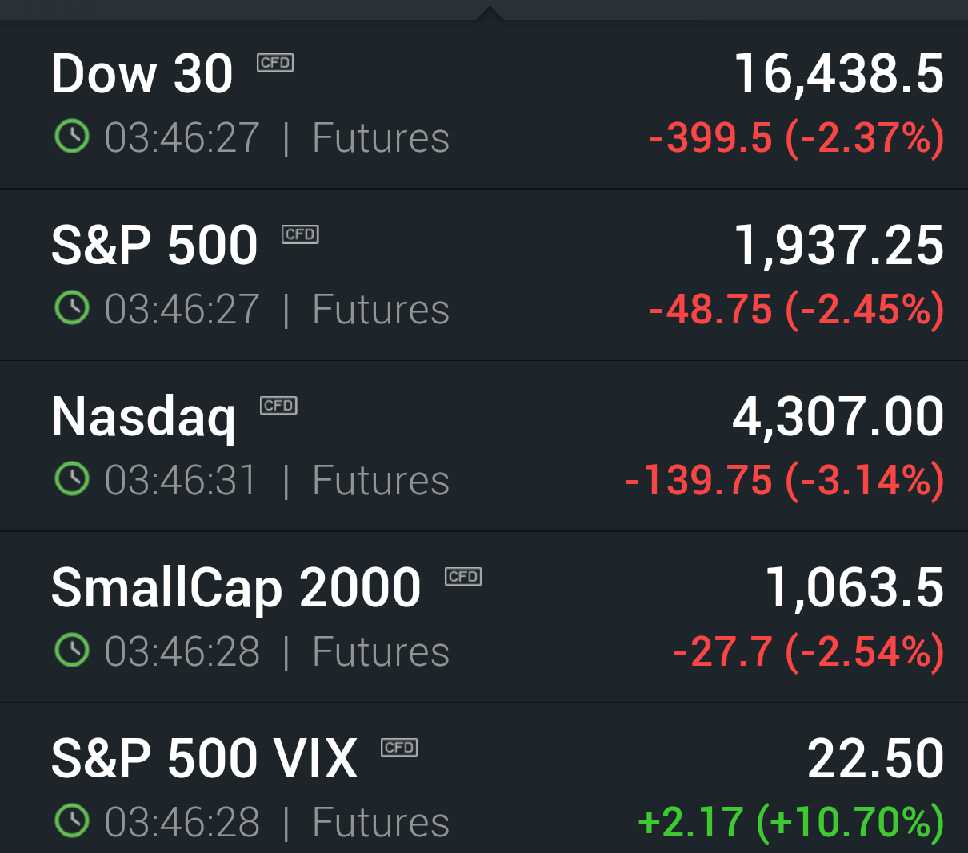Click the S&P 500 price 1,937.25
Screen dimensions: 968x853
838,246
